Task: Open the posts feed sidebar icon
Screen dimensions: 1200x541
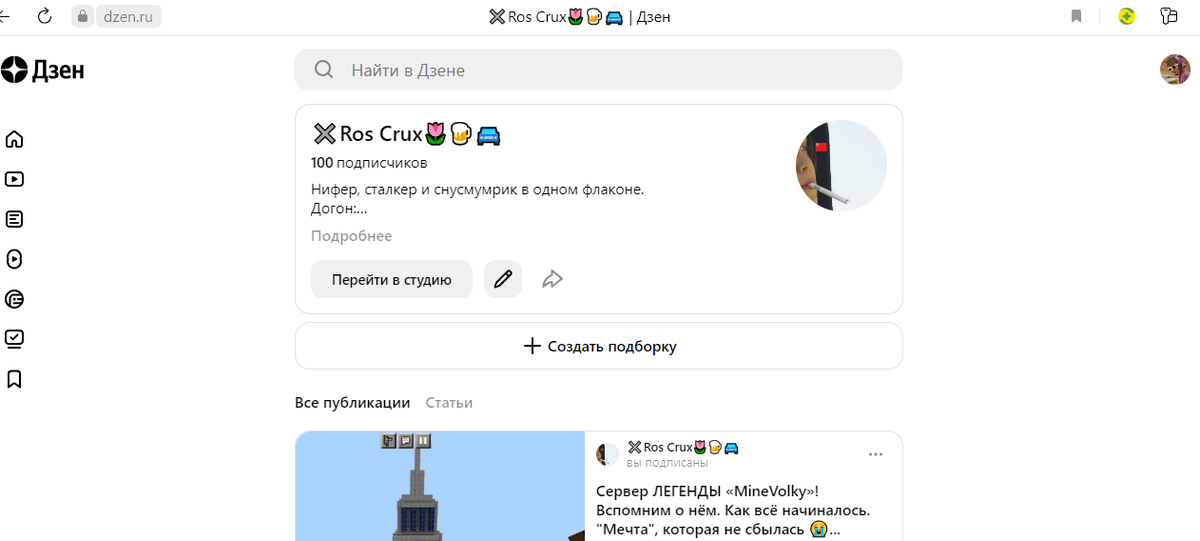Action: tap(14, 299)
